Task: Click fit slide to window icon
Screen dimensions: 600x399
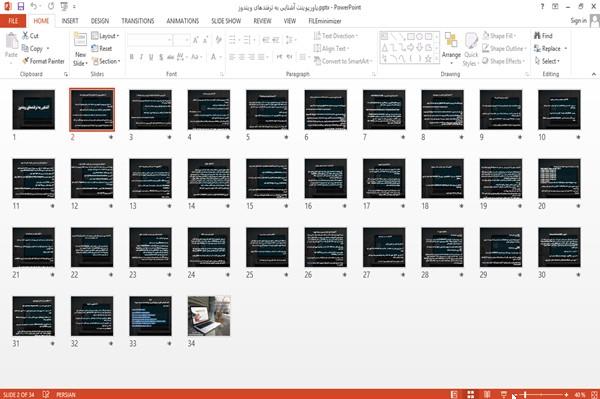Action: click(594, 394)
